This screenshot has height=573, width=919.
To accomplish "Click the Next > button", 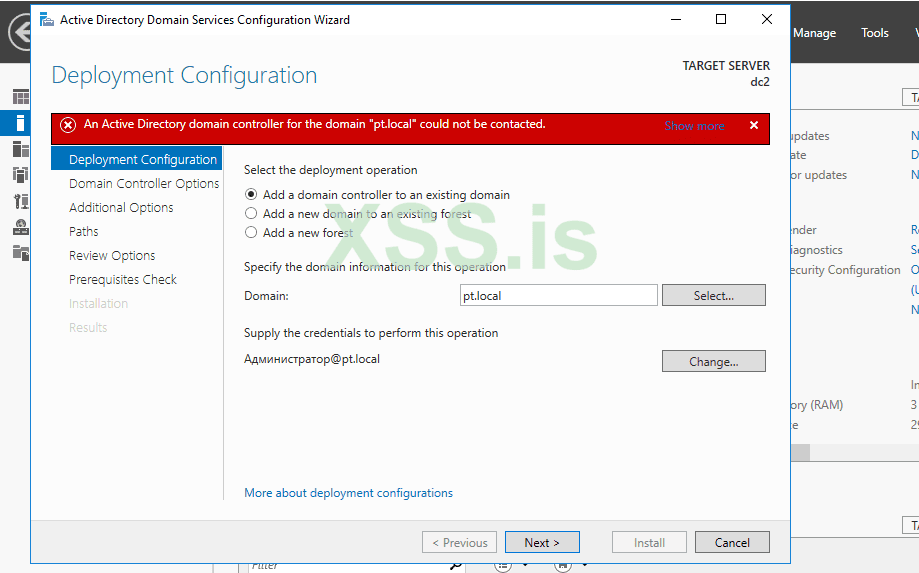I will click(x=542, y=543).
